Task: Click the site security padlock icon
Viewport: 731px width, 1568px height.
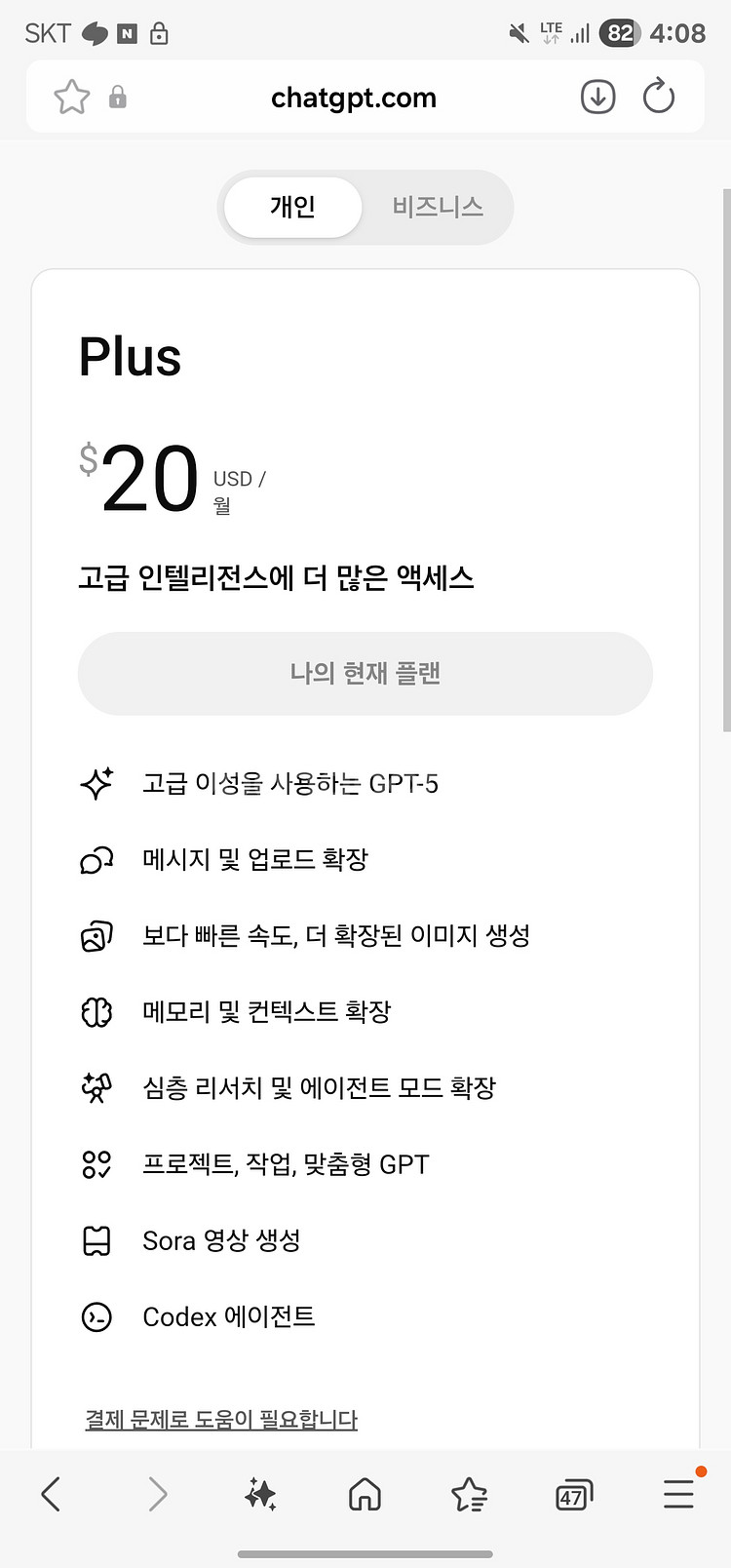Action: (x=118, y=98)
